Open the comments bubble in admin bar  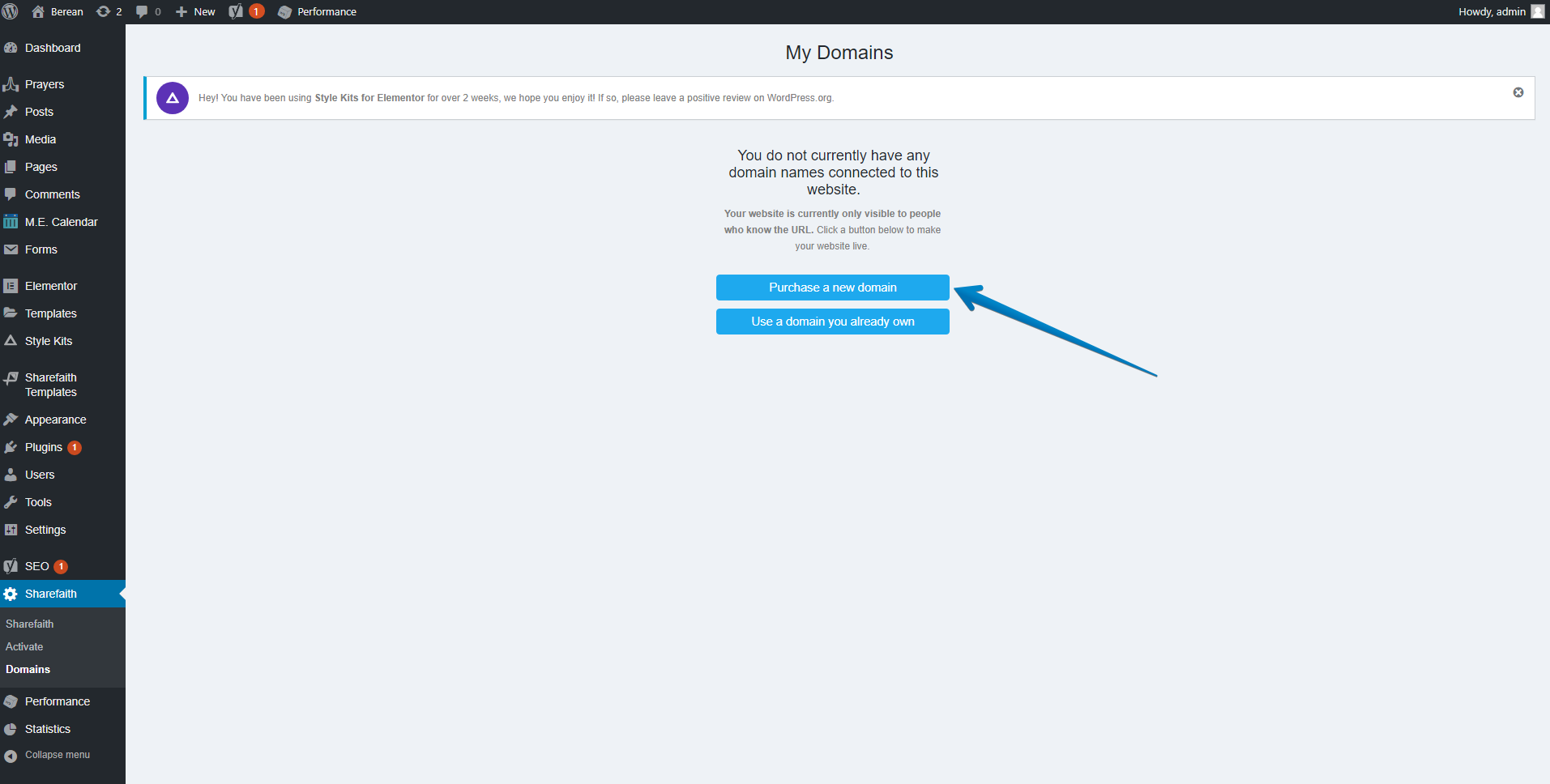point(148,11)
